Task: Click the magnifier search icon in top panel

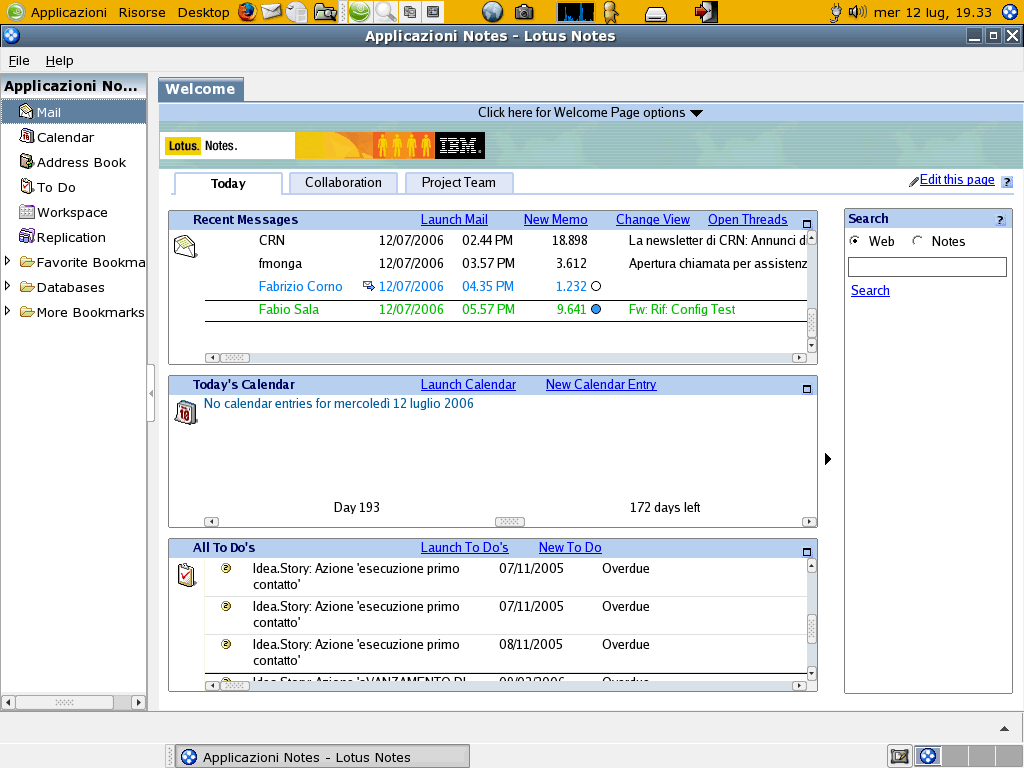Action: coord(385,12)
